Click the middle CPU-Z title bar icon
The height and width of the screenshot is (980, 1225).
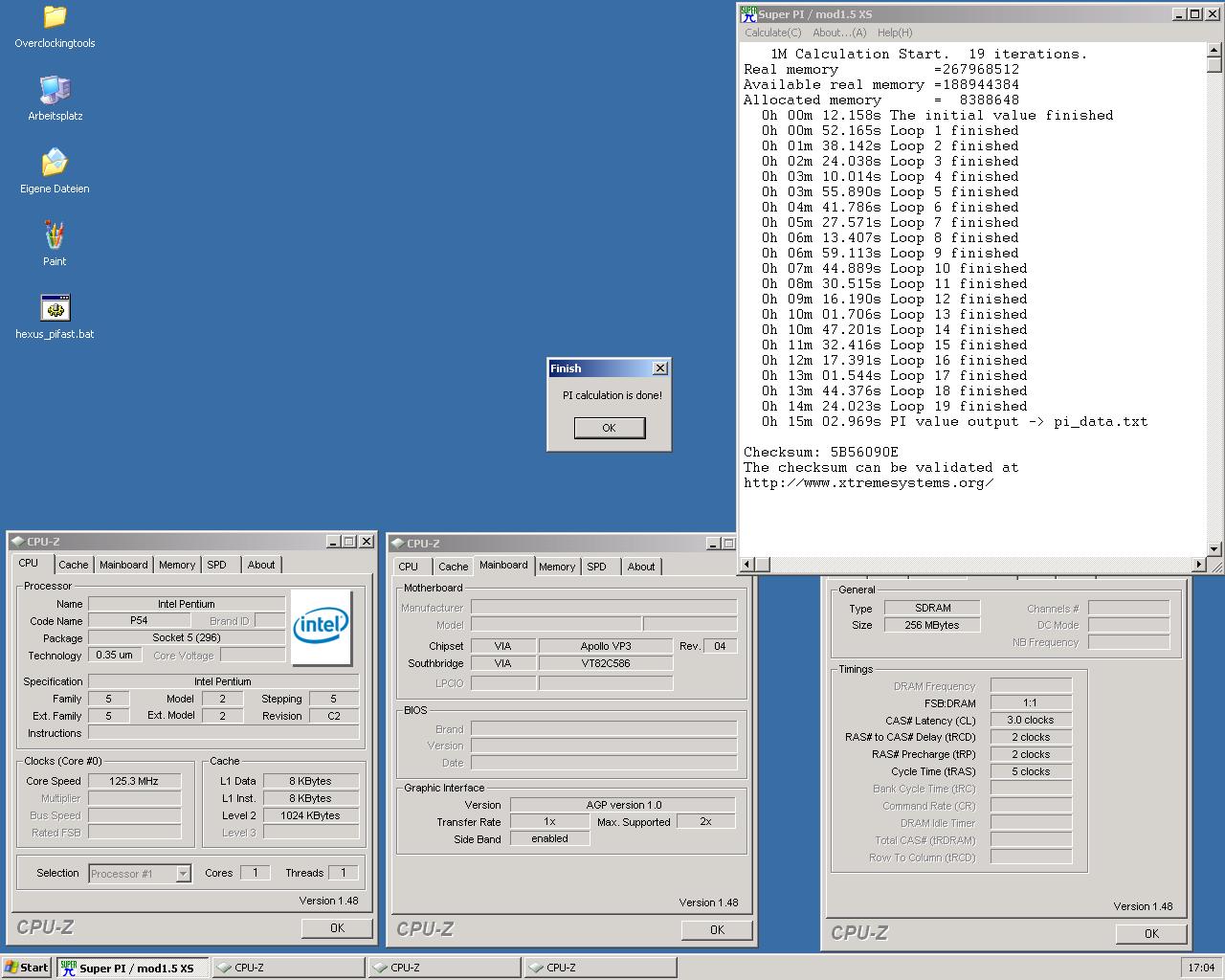(397, 544)
